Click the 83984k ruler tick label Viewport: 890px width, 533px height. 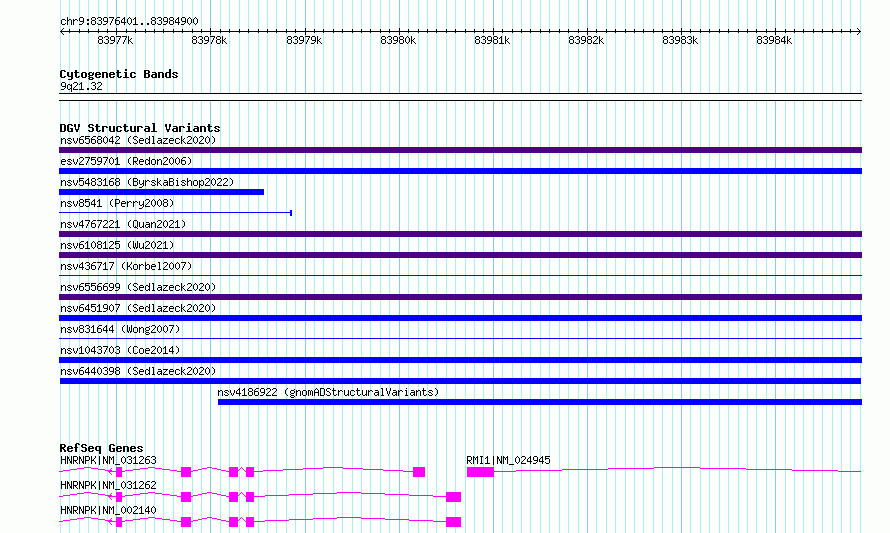click(x=774, y=40)
